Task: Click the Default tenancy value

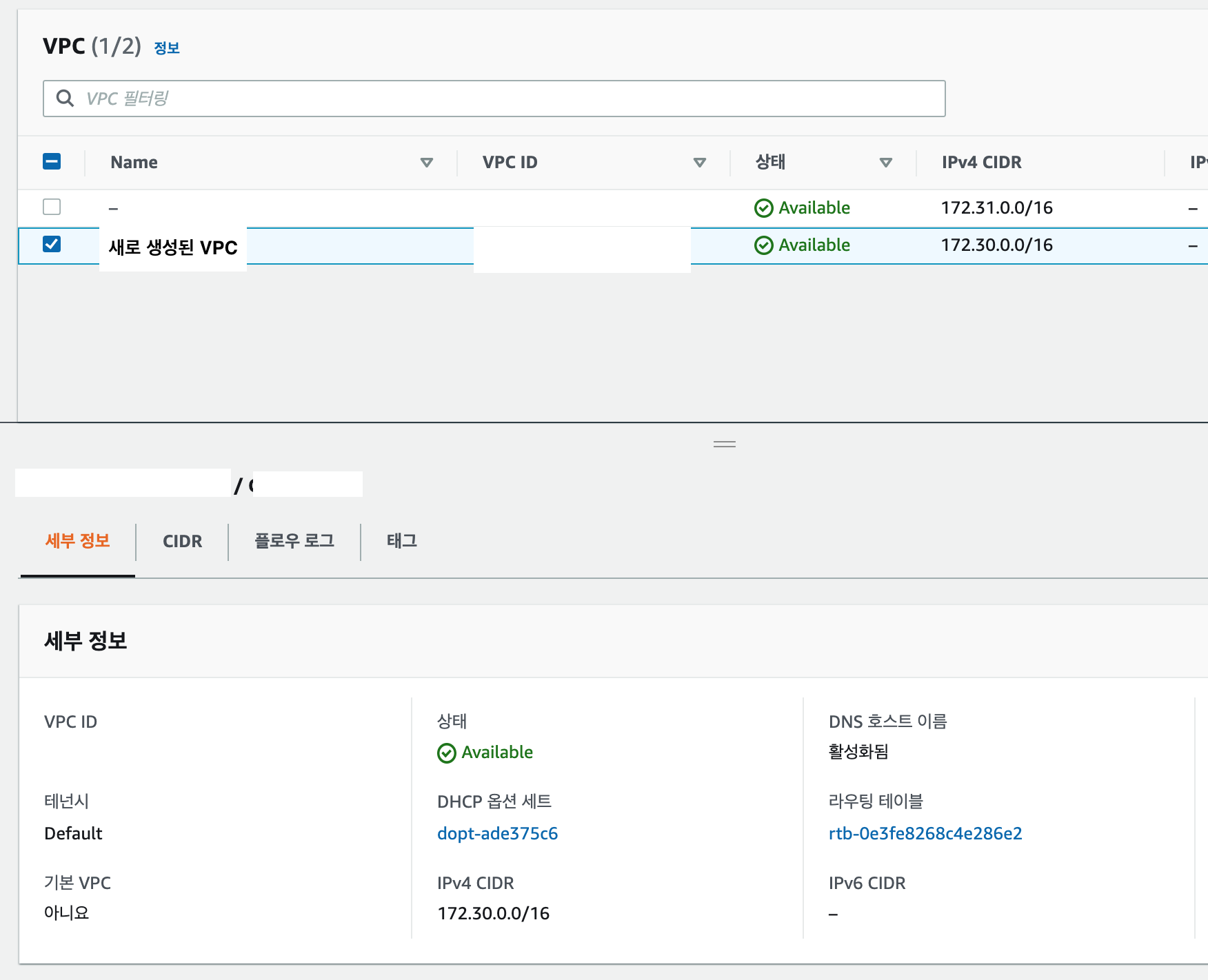Action: (x=73, y=833)
